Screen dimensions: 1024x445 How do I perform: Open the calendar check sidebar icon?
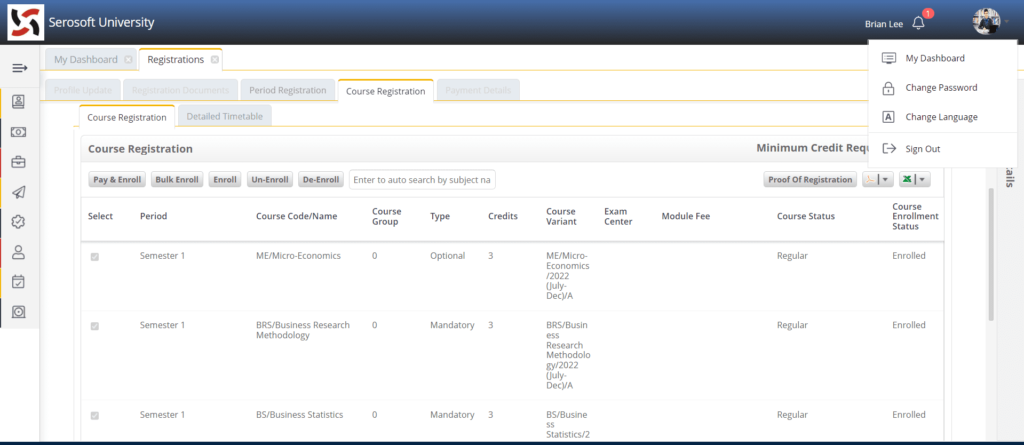(x=19, y=282)
